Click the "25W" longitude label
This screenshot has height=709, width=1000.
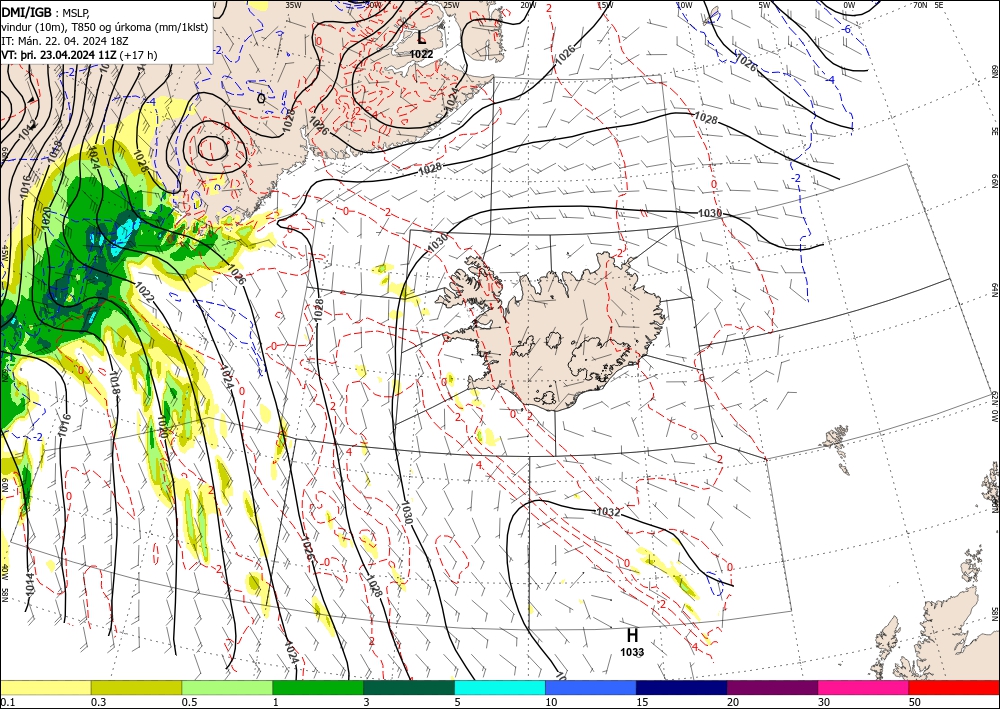[450, 5]
